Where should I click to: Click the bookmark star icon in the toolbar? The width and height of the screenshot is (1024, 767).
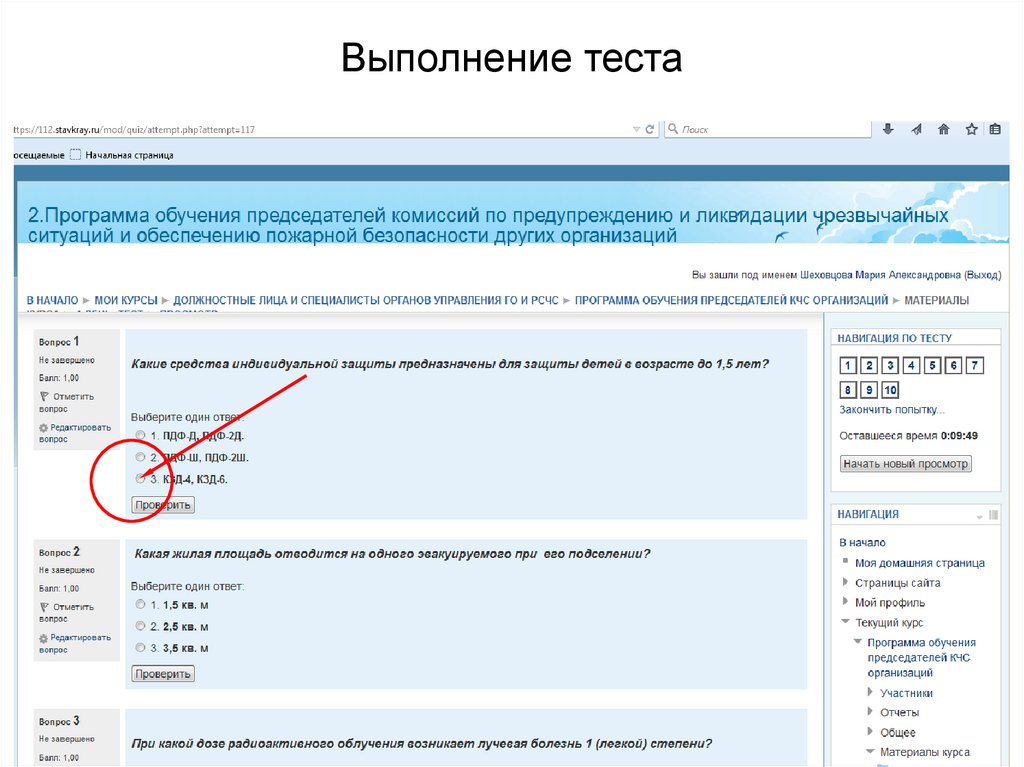pos(970,128)
